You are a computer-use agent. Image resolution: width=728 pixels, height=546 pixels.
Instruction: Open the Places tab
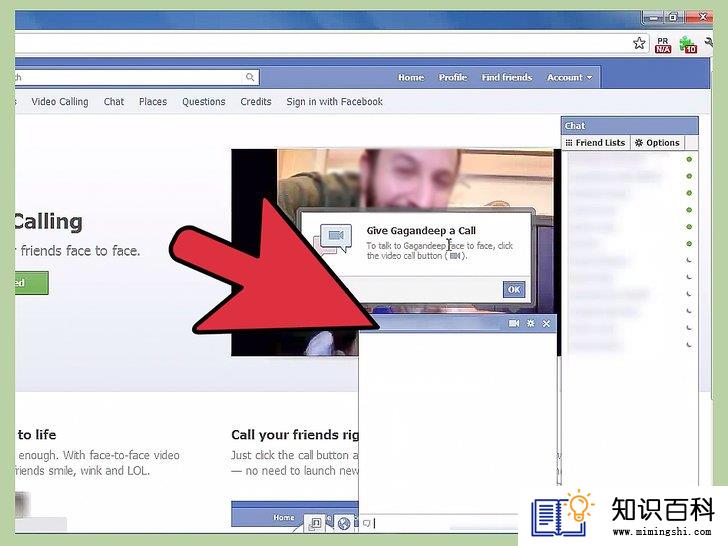(153, 102)
